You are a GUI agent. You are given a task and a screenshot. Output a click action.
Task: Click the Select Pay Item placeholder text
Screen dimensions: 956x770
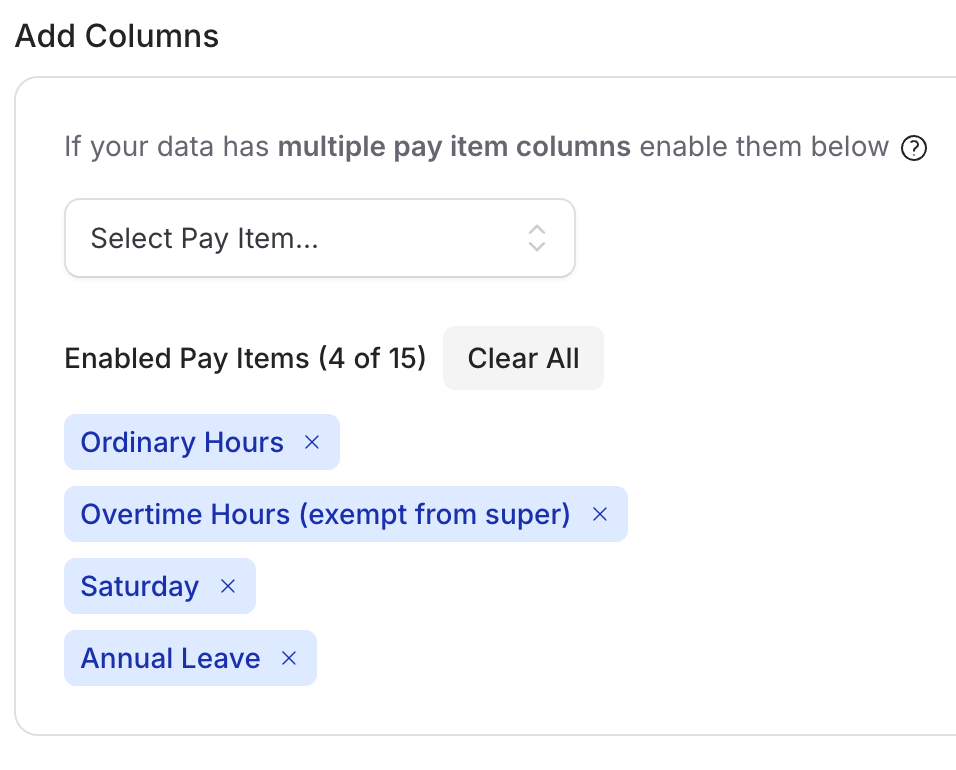click(x=204, y=238)
